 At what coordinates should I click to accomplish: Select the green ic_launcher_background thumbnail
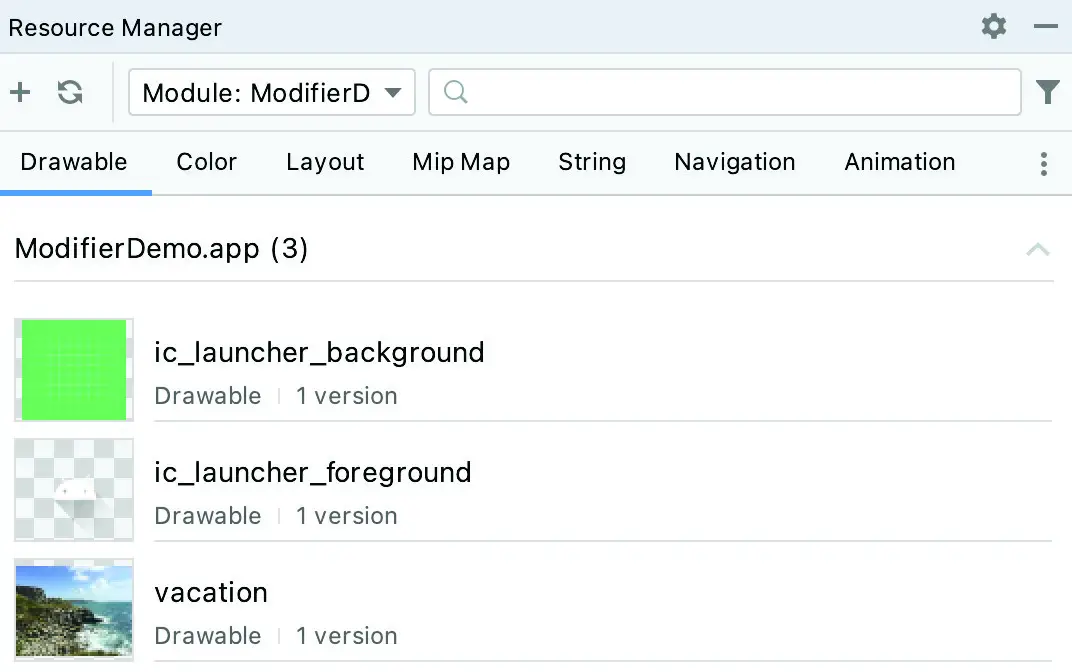(x=74, y=370)
